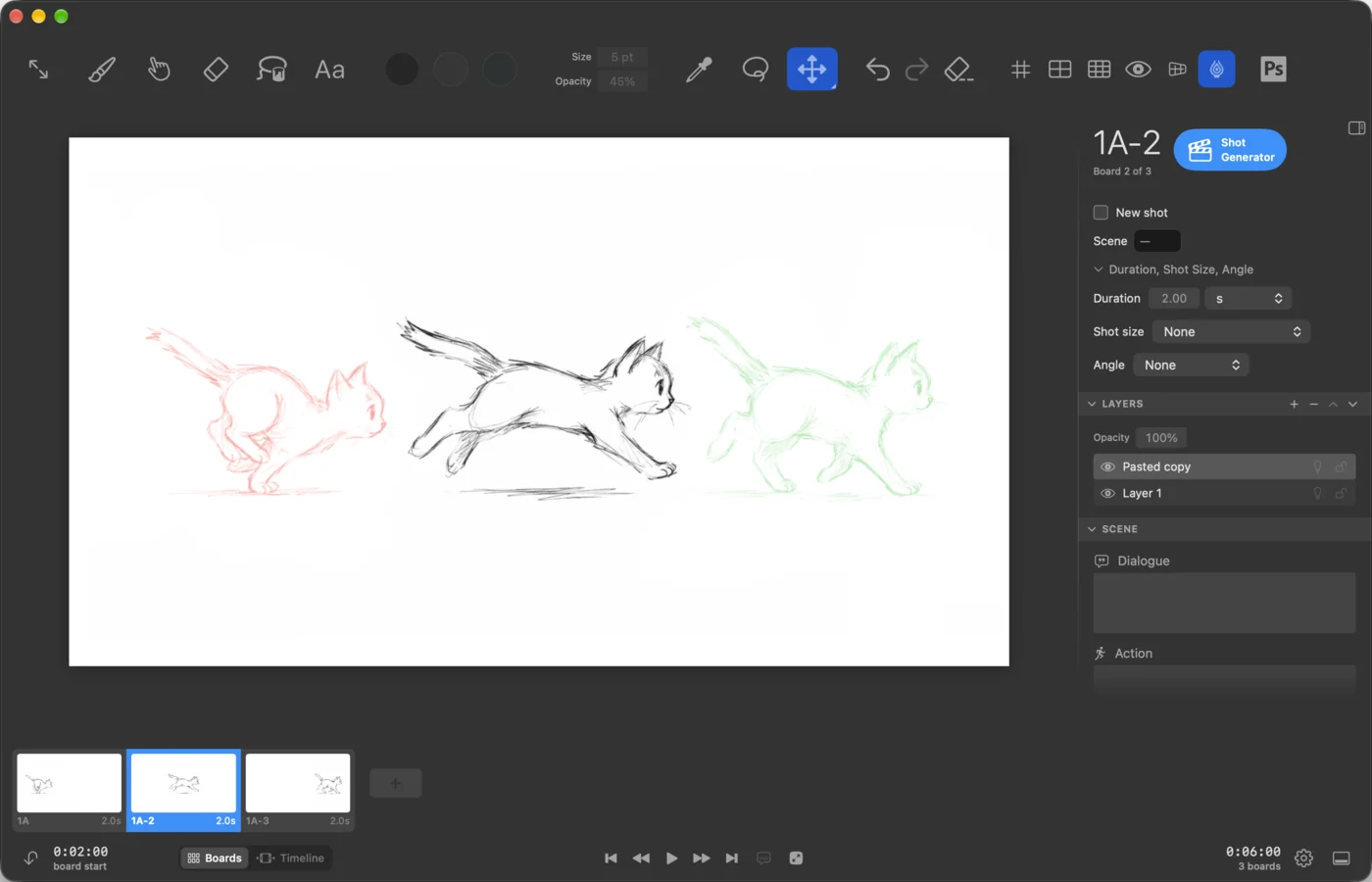Toggle the right sidebar panel icon
The image size is (1372, 882).
coord(1356,128)
